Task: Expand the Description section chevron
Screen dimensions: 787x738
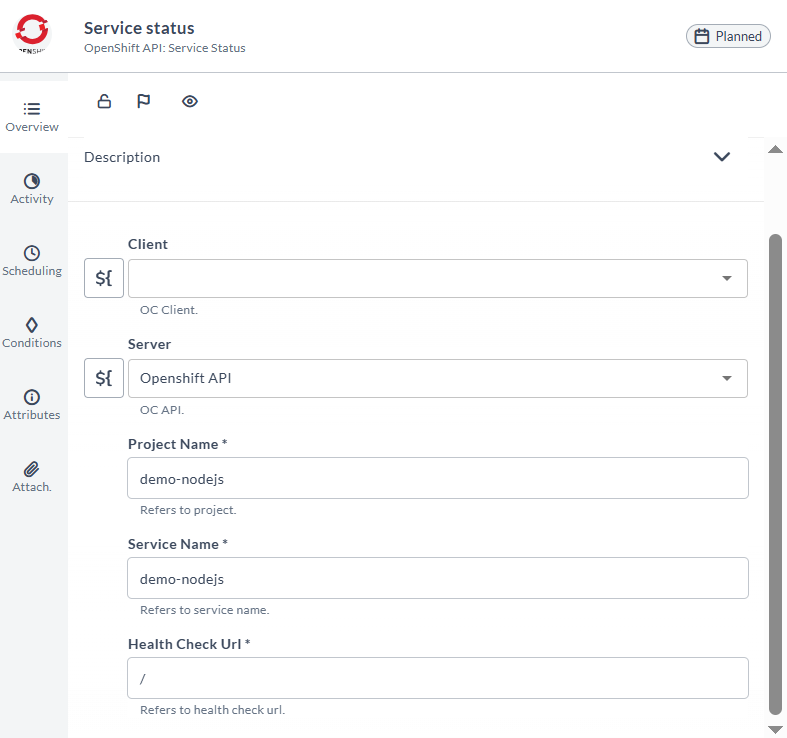Action: (722, 157)
